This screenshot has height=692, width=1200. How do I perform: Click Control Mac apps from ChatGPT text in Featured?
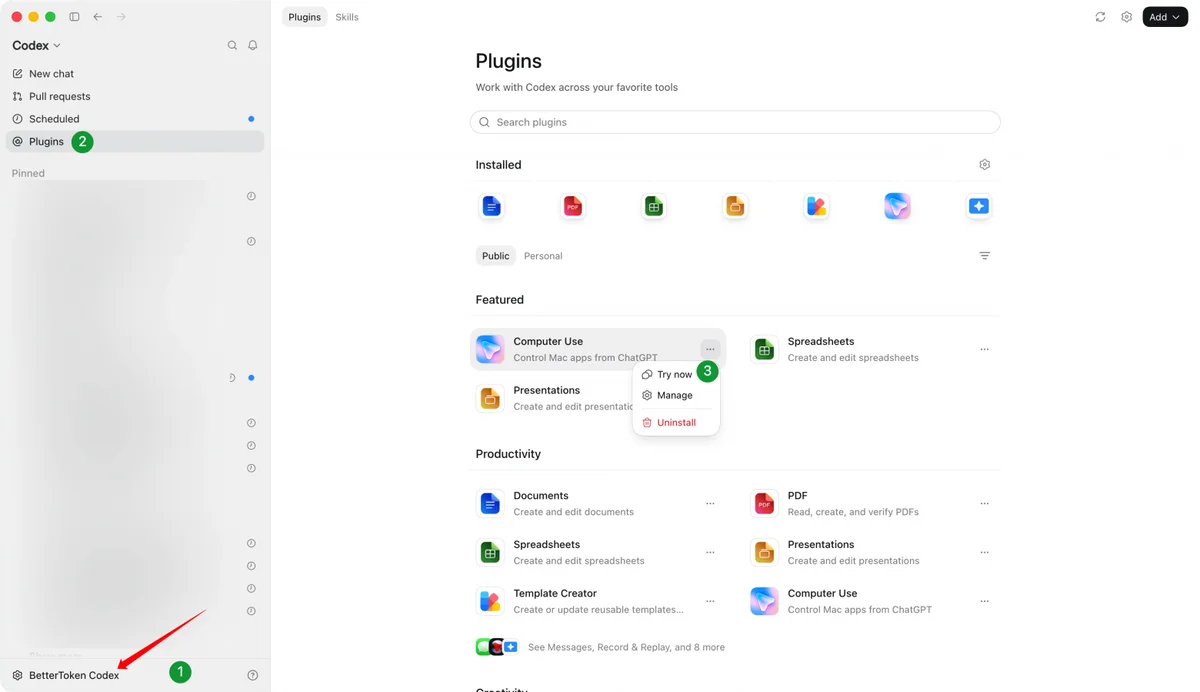click(585, 357)
